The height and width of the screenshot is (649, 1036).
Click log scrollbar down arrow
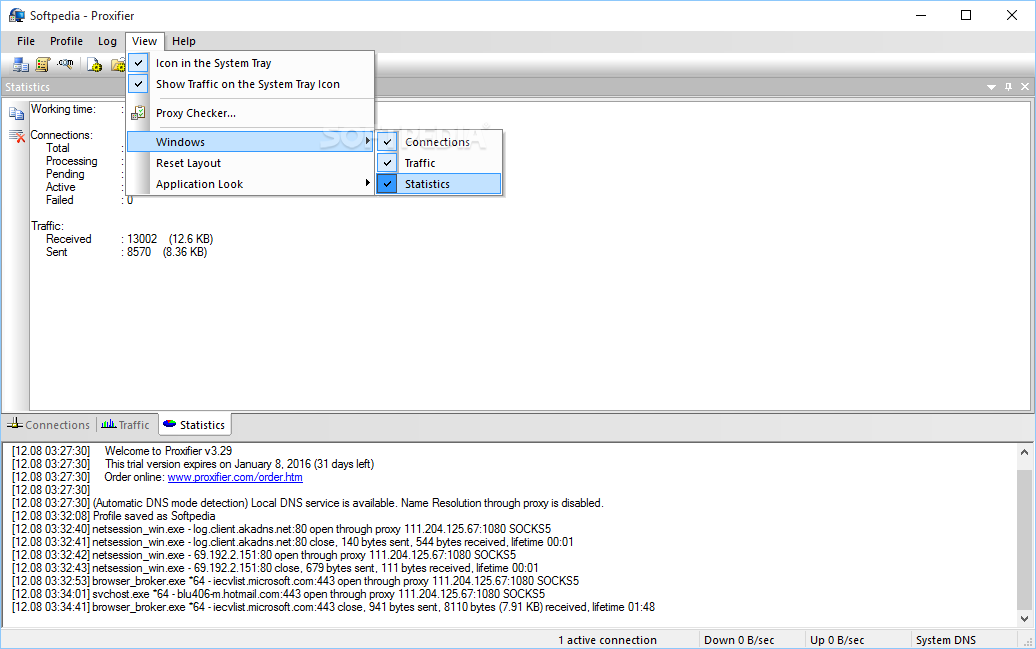(1024, 619)
